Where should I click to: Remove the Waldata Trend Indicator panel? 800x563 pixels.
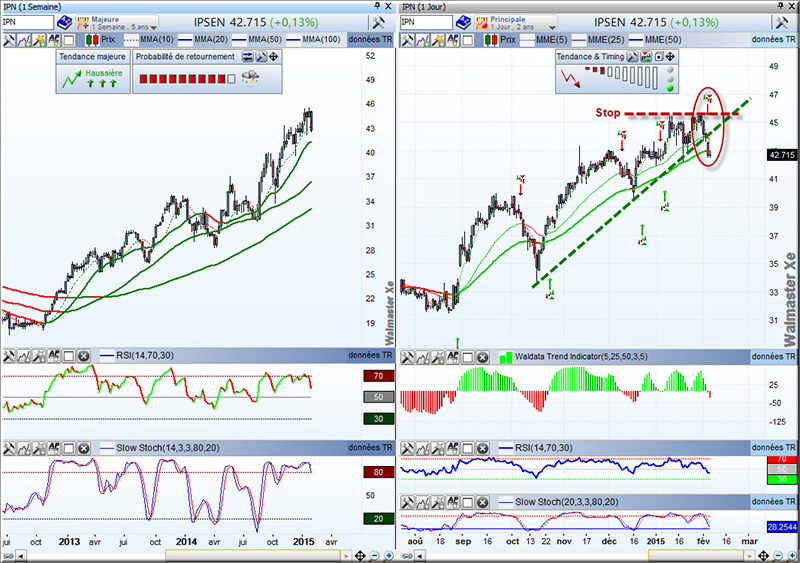coord(482,357)
